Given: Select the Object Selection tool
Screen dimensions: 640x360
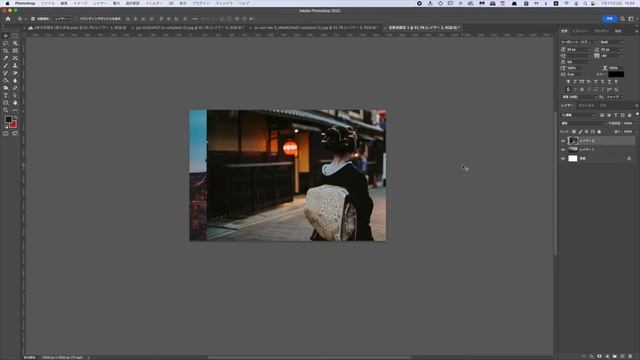Looking at the screenshot, I should pos(15,43).
